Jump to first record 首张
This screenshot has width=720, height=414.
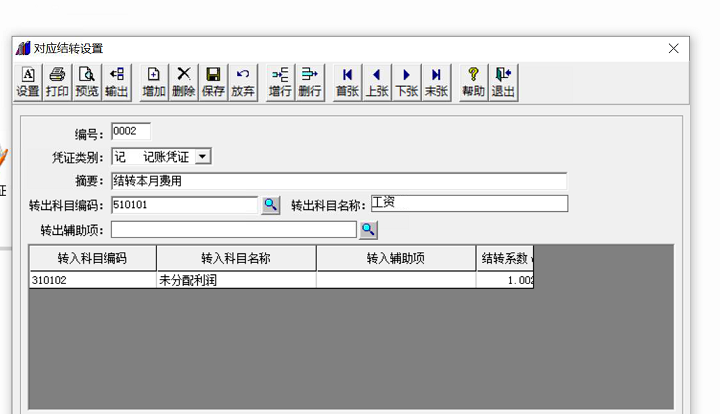[347, 82]
